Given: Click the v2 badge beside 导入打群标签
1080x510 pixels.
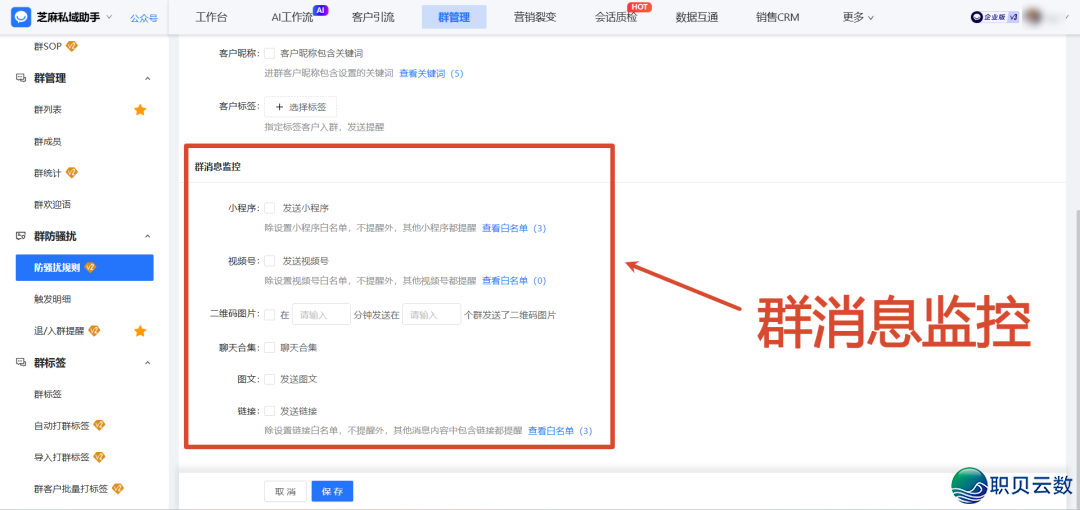Looking at the screenshot, I should click(99, 457).
